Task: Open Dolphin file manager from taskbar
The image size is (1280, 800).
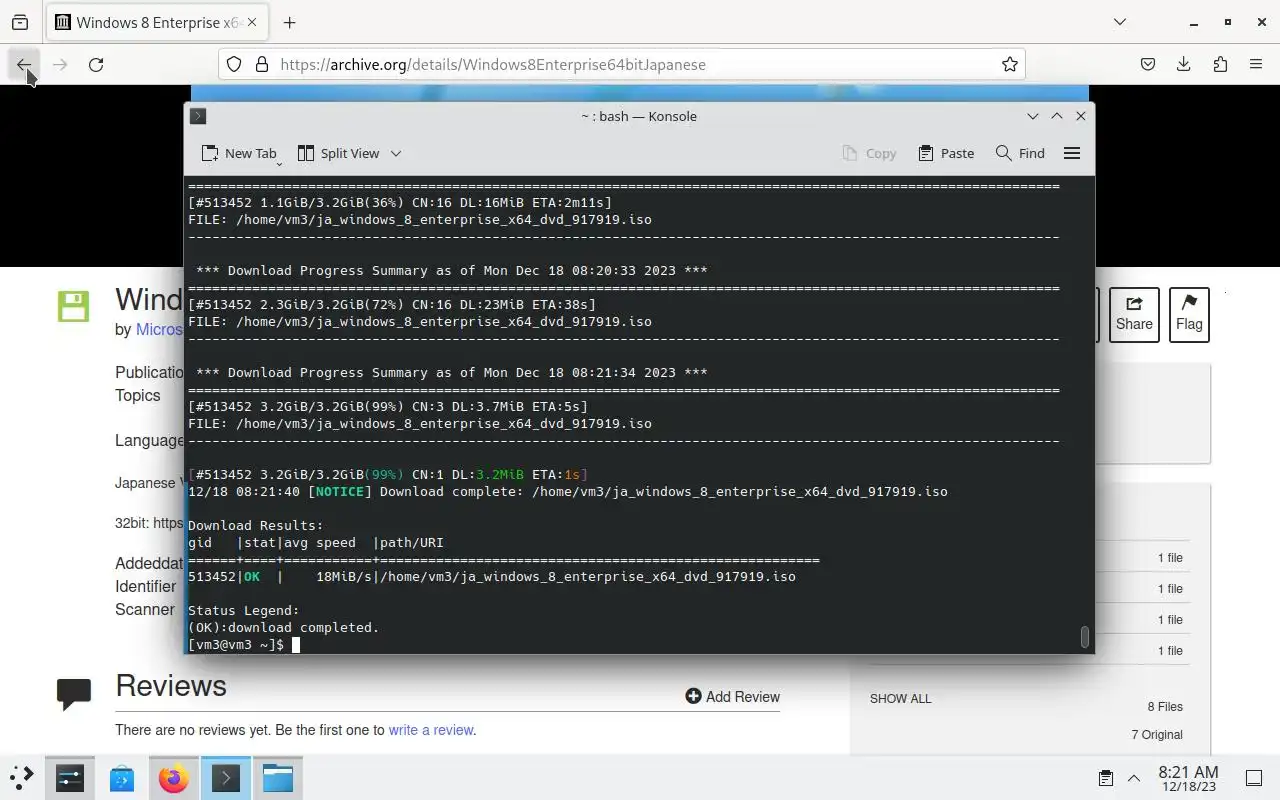Action: pos(278,777)
